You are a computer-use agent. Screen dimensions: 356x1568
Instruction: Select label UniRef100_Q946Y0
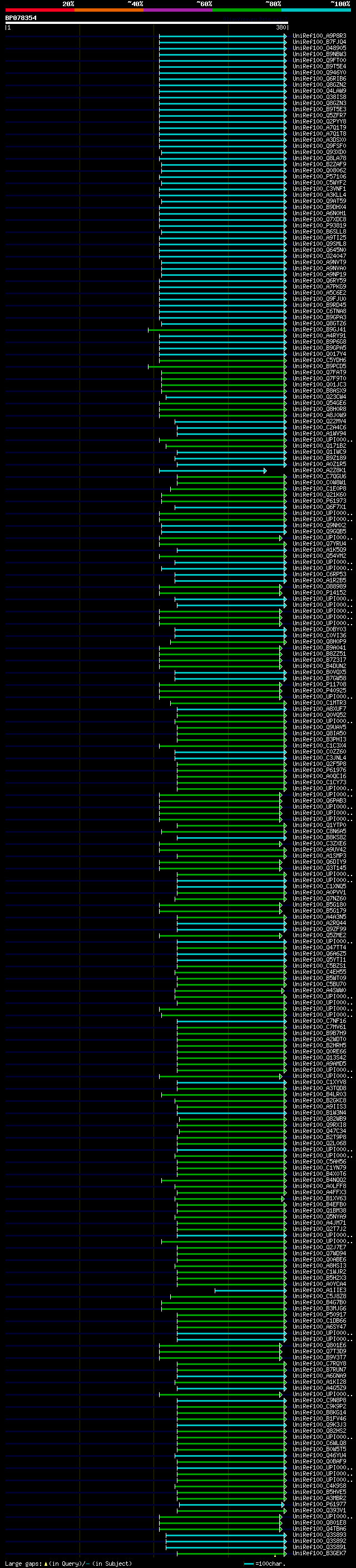pos(319,72)
